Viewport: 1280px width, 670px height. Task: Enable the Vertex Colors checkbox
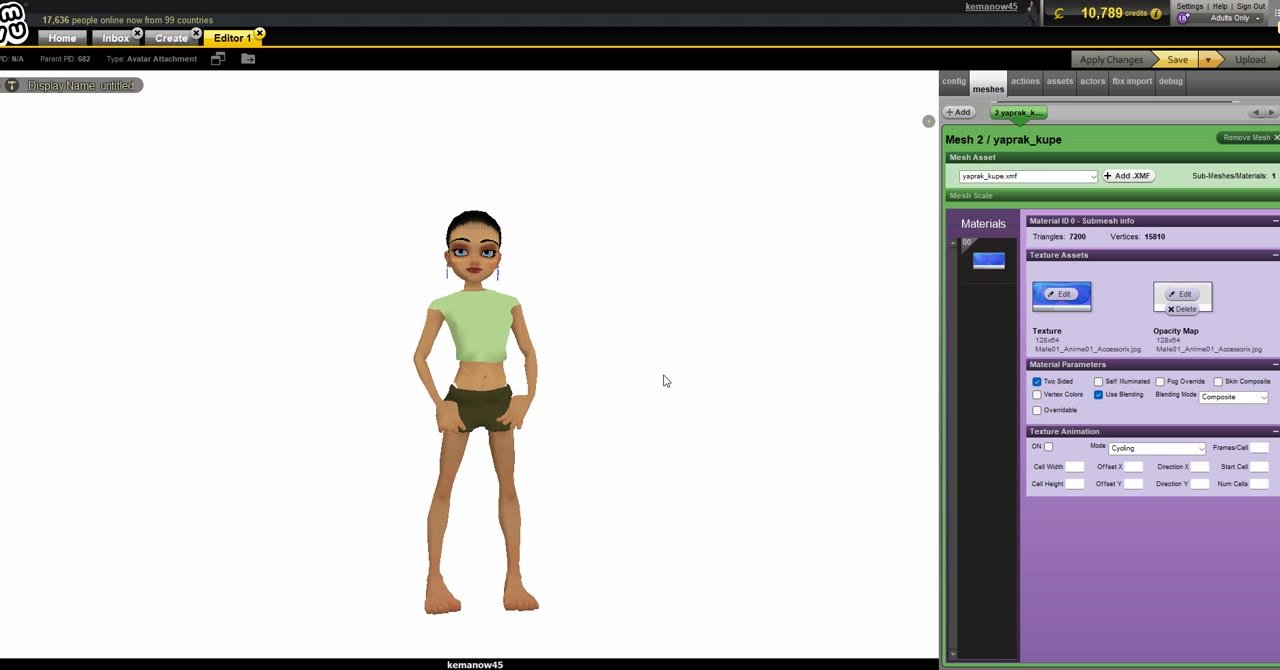1037,395
